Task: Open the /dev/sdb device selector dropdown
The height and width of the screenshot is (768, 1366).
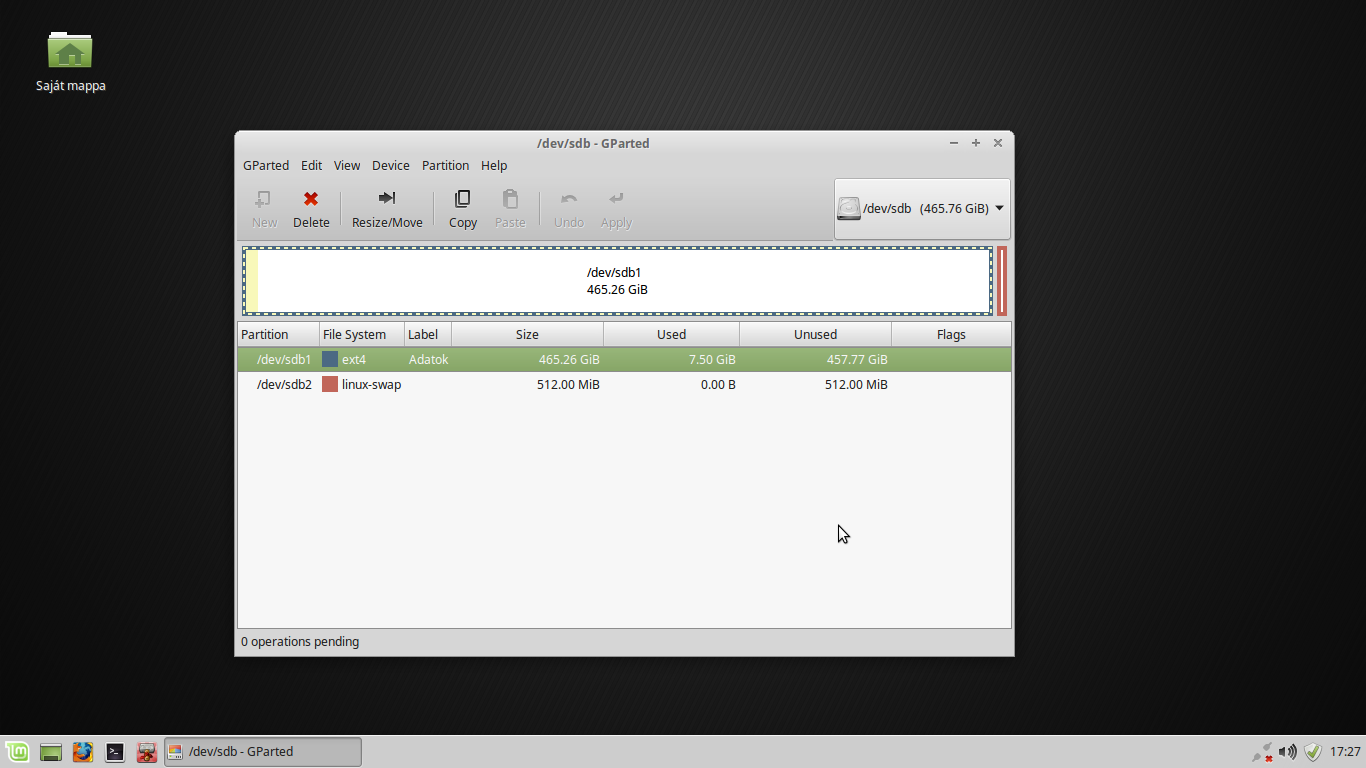Action: point(922,209)
